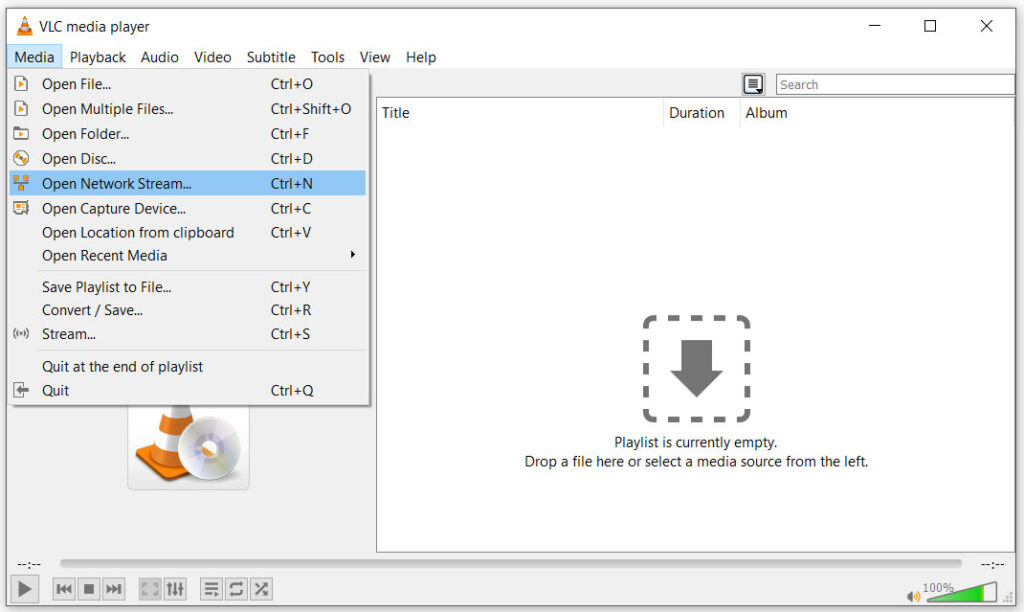Click the Open Disc icon
This screenshot has height=612, width=1024.
[21, 158]
